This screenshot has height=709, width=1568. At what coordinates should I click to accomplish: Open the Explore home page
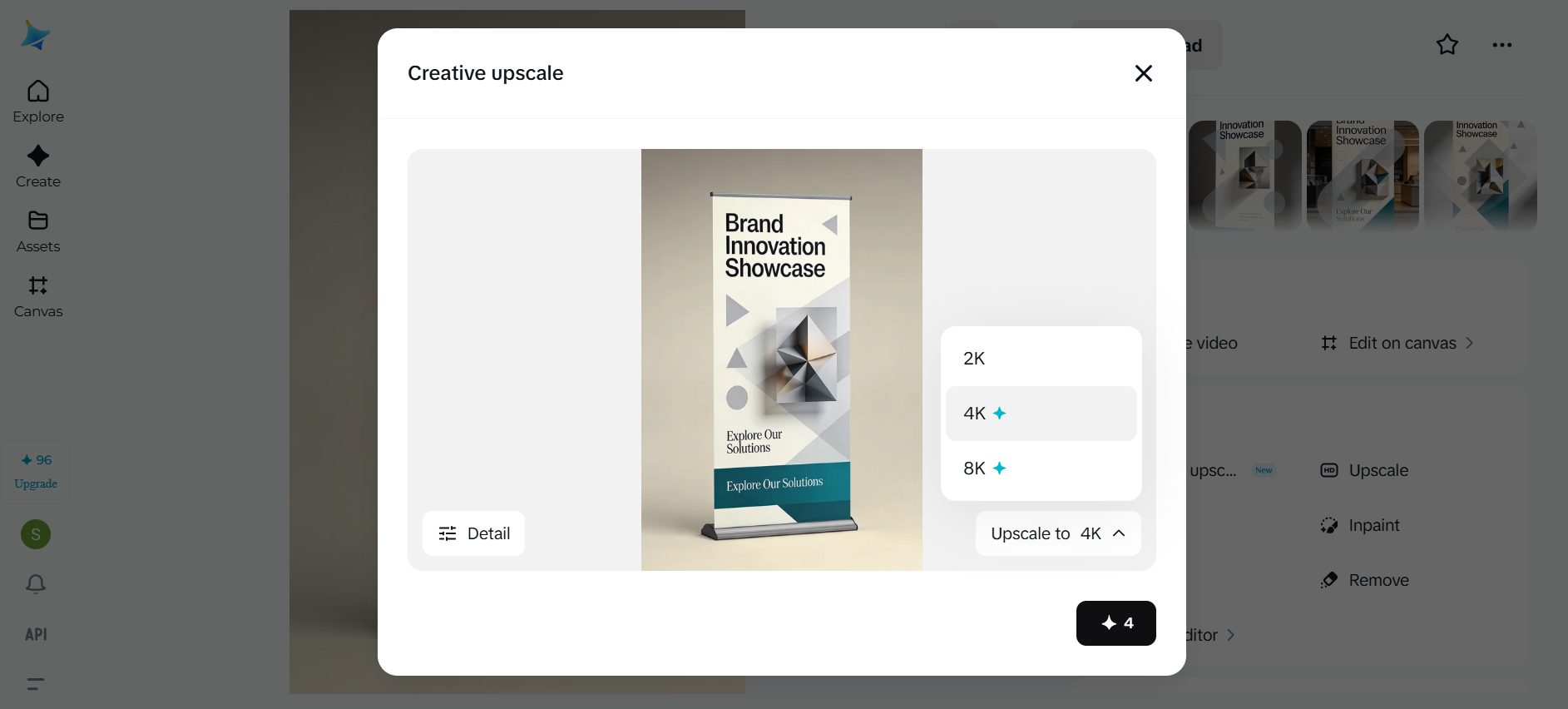[38, 102]
